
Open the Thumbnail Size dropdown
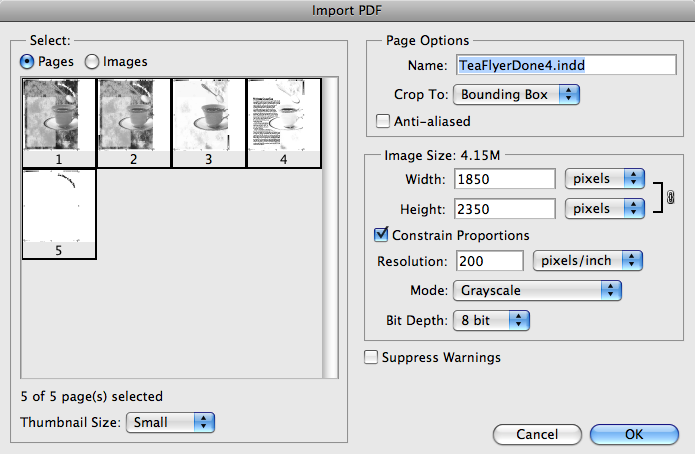(x=171, y=422)
